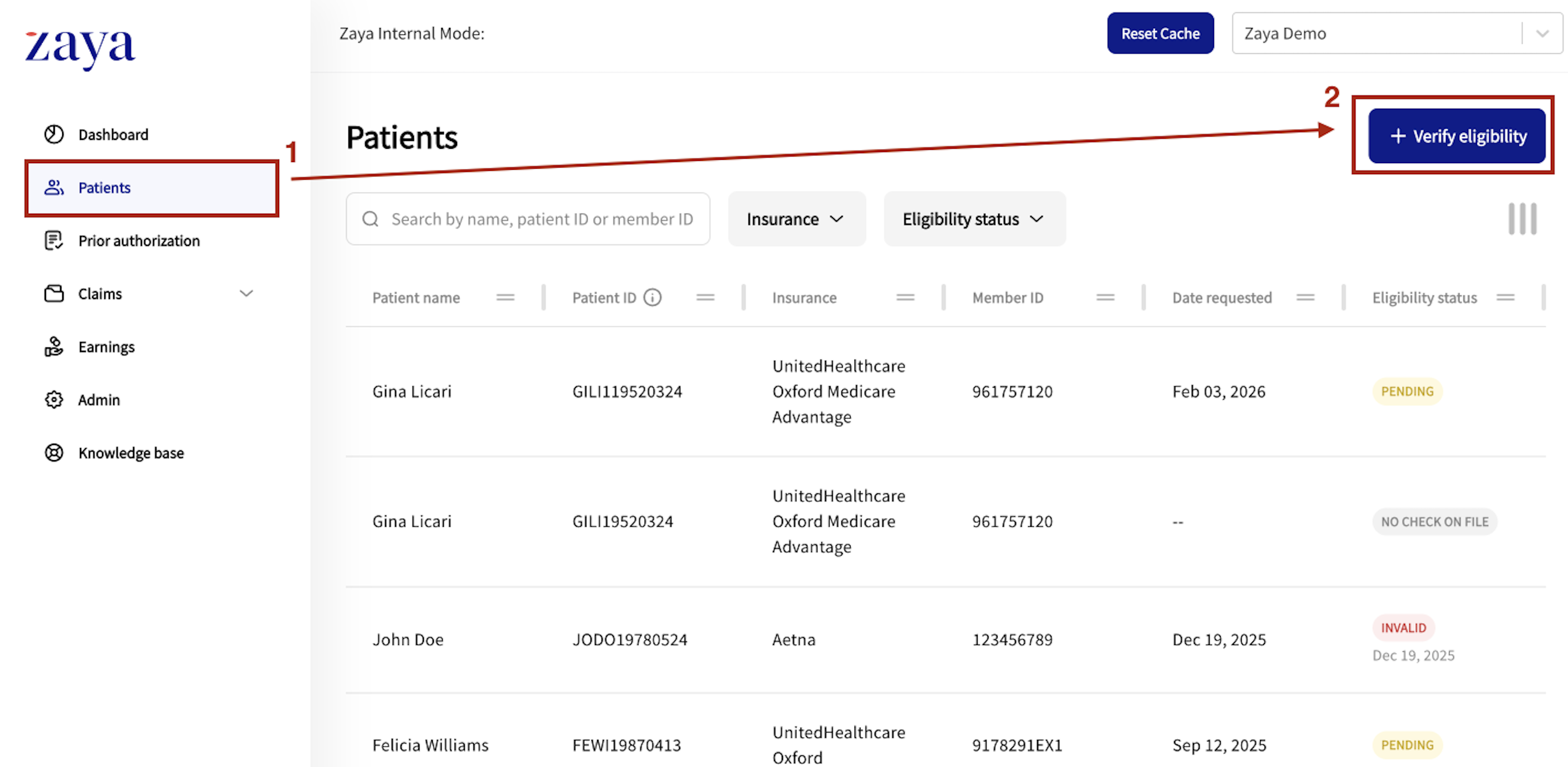Go to the Patients menu item
This screenshot has width=1568, height=767.
105,188
